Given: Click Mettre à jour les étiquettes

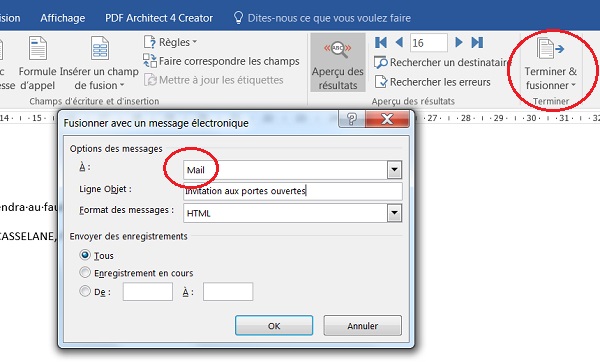Looking at the screenshot, I should 214,80.
